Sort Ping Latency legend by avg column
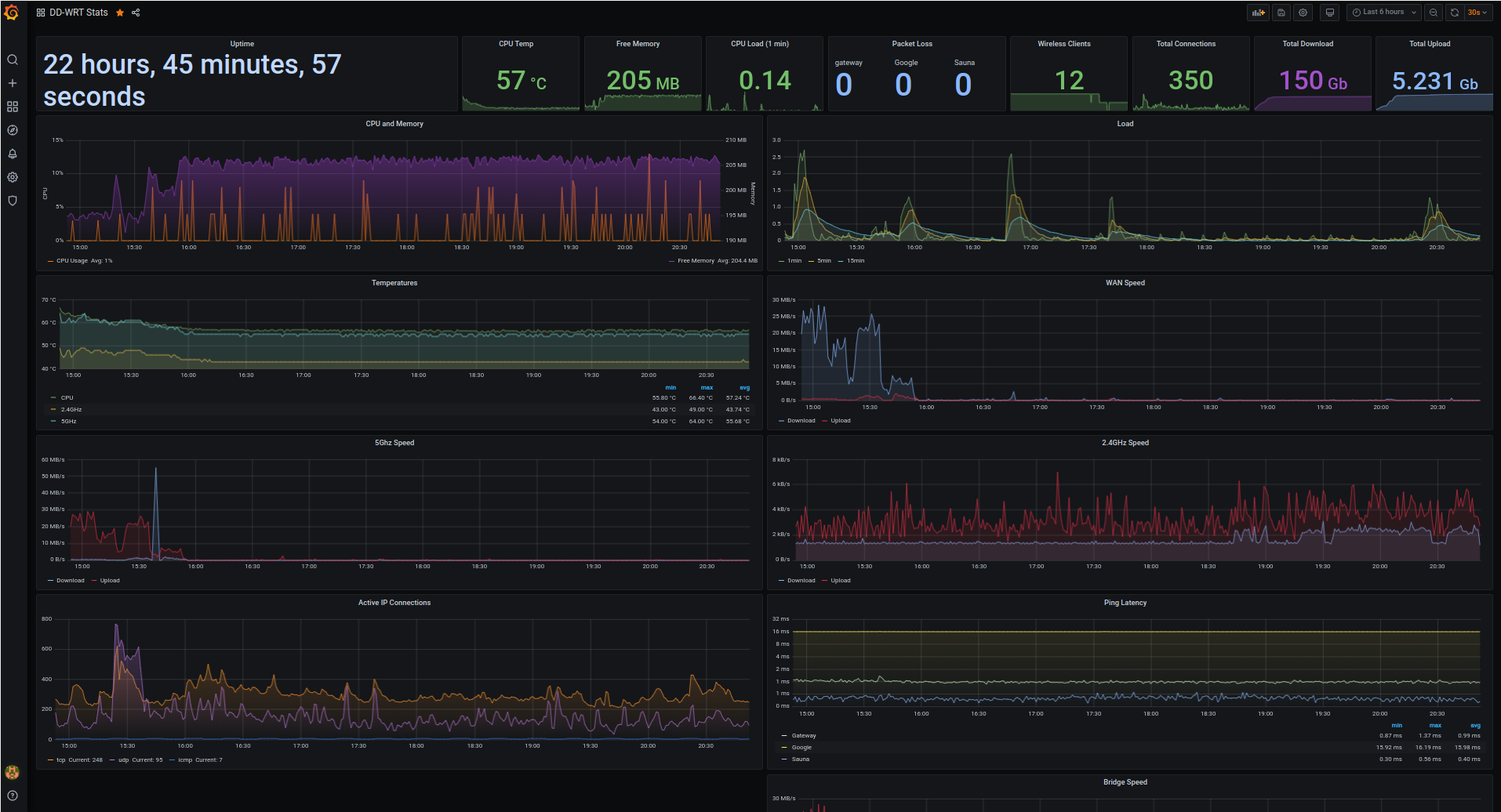1501x812 pixels. click(x=1475, y=726)
